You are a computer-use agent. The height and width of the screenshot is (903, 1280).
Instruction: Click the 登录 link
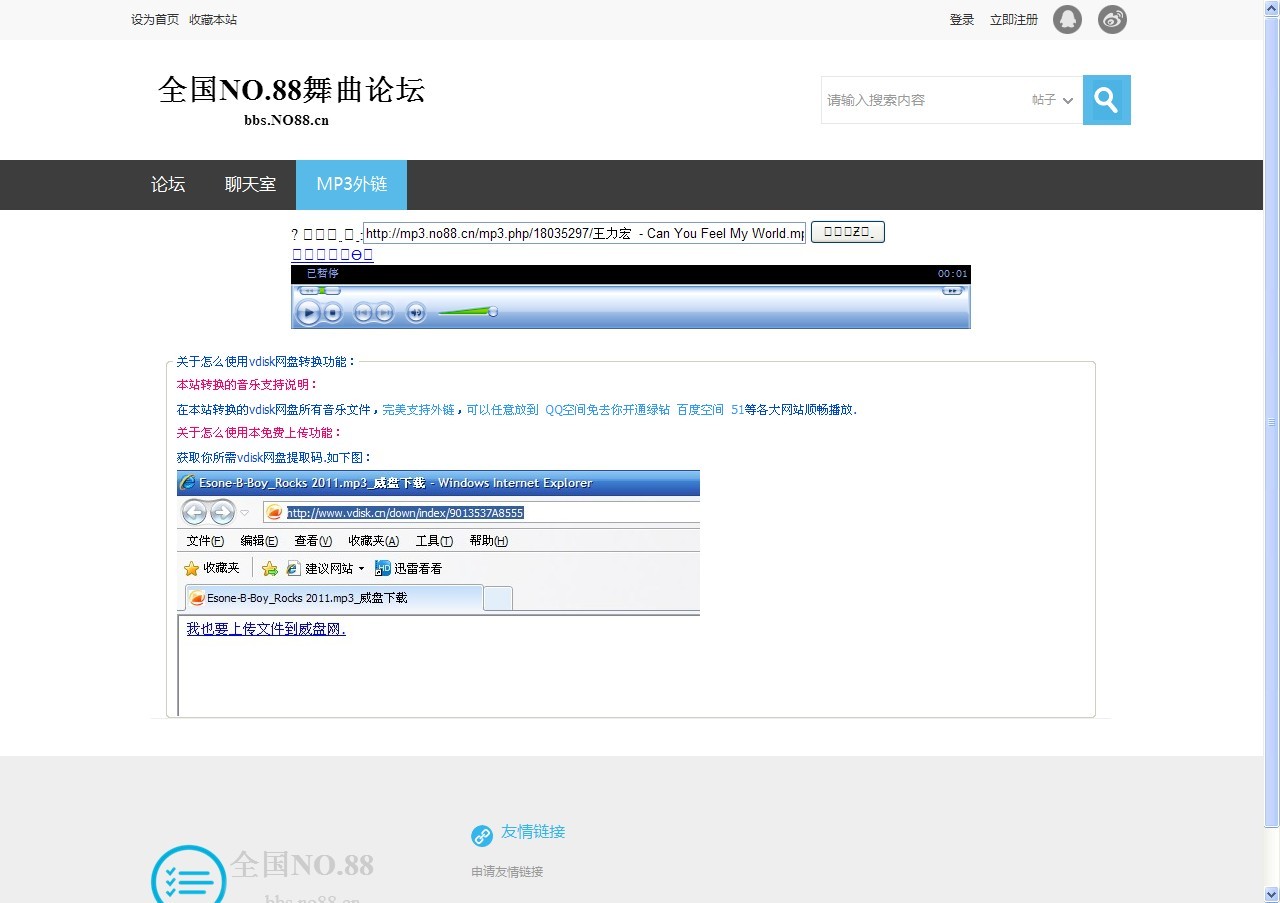[962, 20]
